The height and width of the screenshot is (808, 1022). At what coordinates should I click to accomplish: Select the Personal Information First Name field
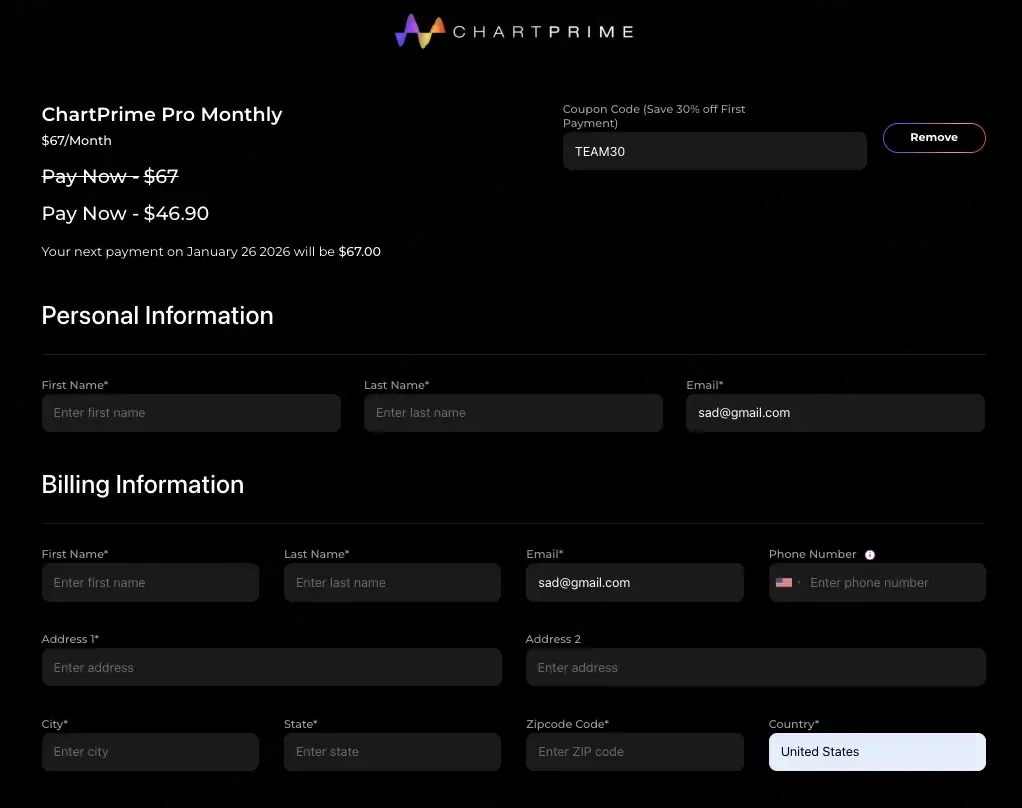point(191,413)
